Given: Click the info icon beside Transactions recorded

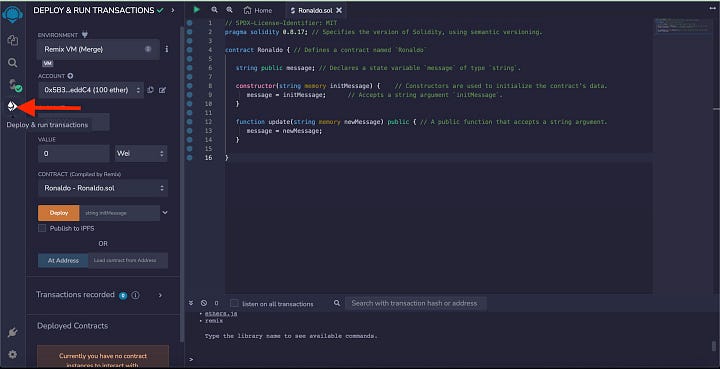Looking at the screenshot, I should (x=135, y=295).
